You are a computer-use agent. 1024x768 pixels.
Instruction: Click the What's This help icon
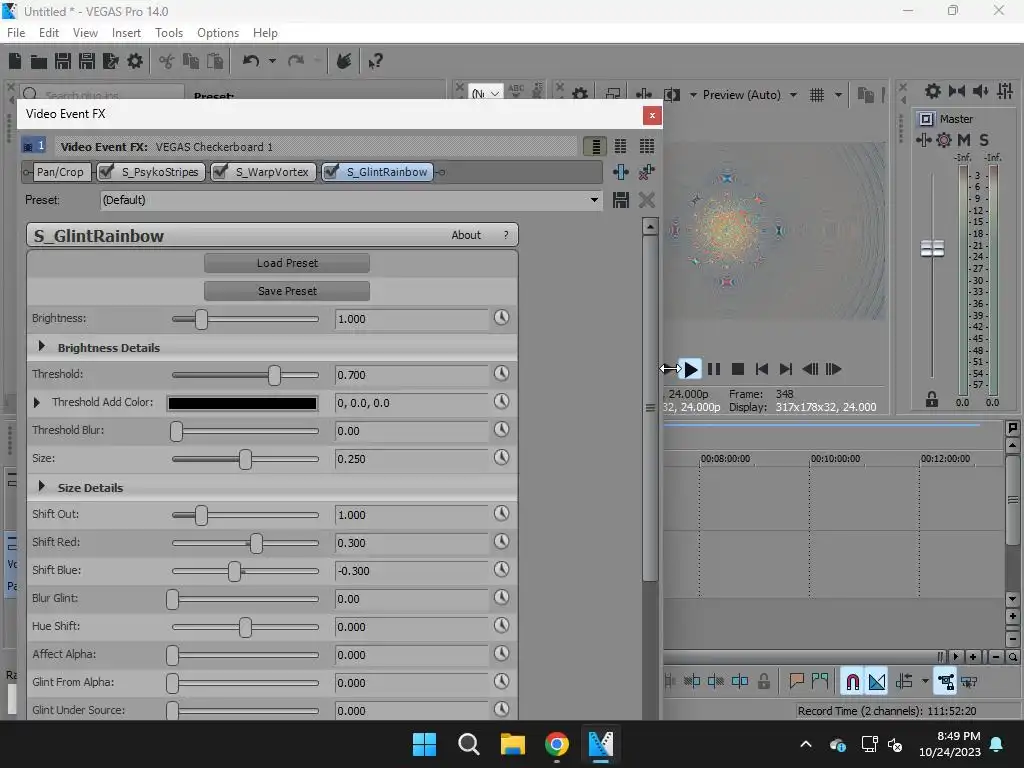pyautogui.click(x=375, y=61)
